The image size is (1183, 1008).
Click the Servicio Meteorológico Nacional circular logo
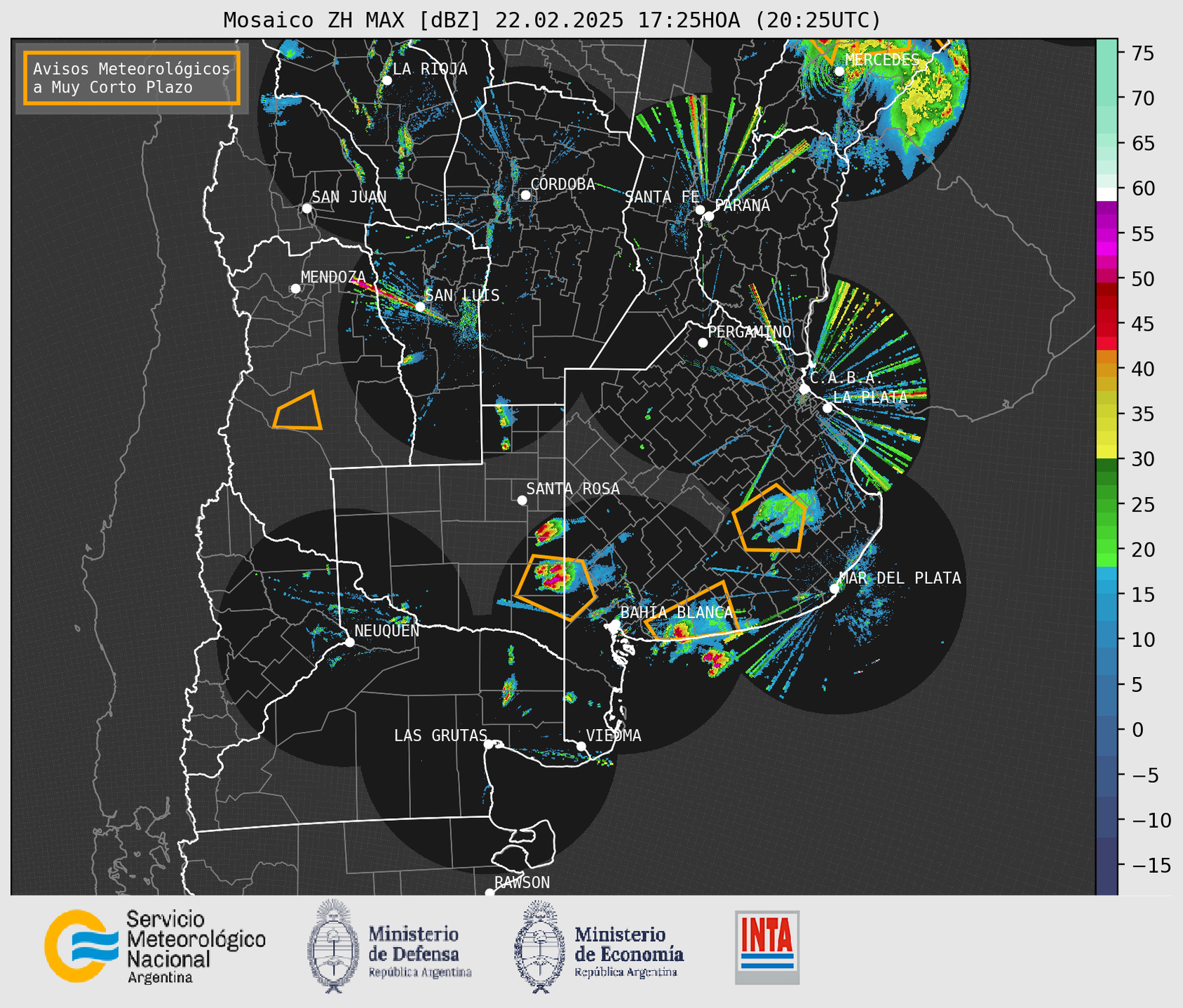coord(81,946)
